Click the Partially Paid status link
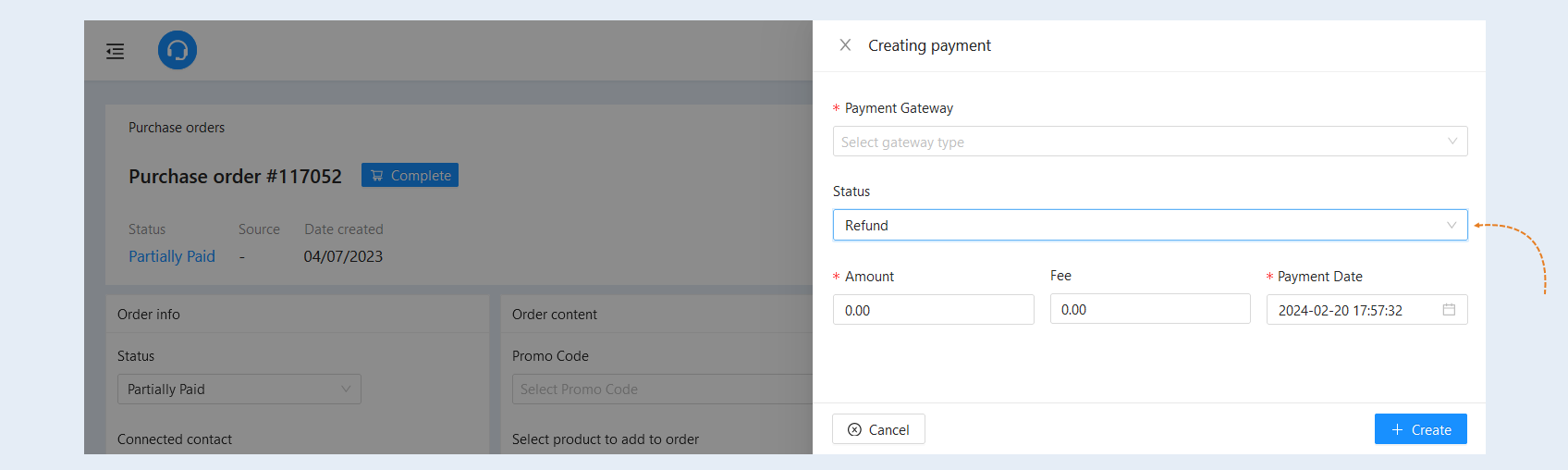 [172, 256]
